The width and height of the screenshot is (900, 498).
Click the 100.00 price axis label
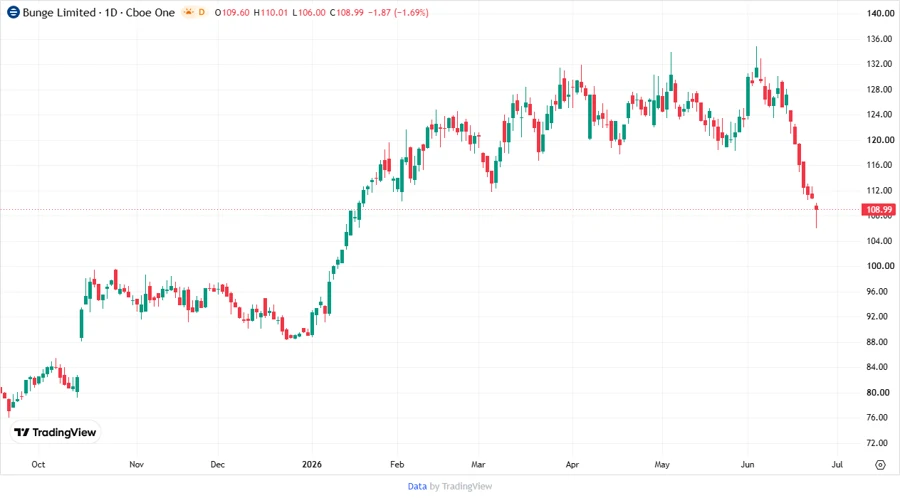(880, 266)
